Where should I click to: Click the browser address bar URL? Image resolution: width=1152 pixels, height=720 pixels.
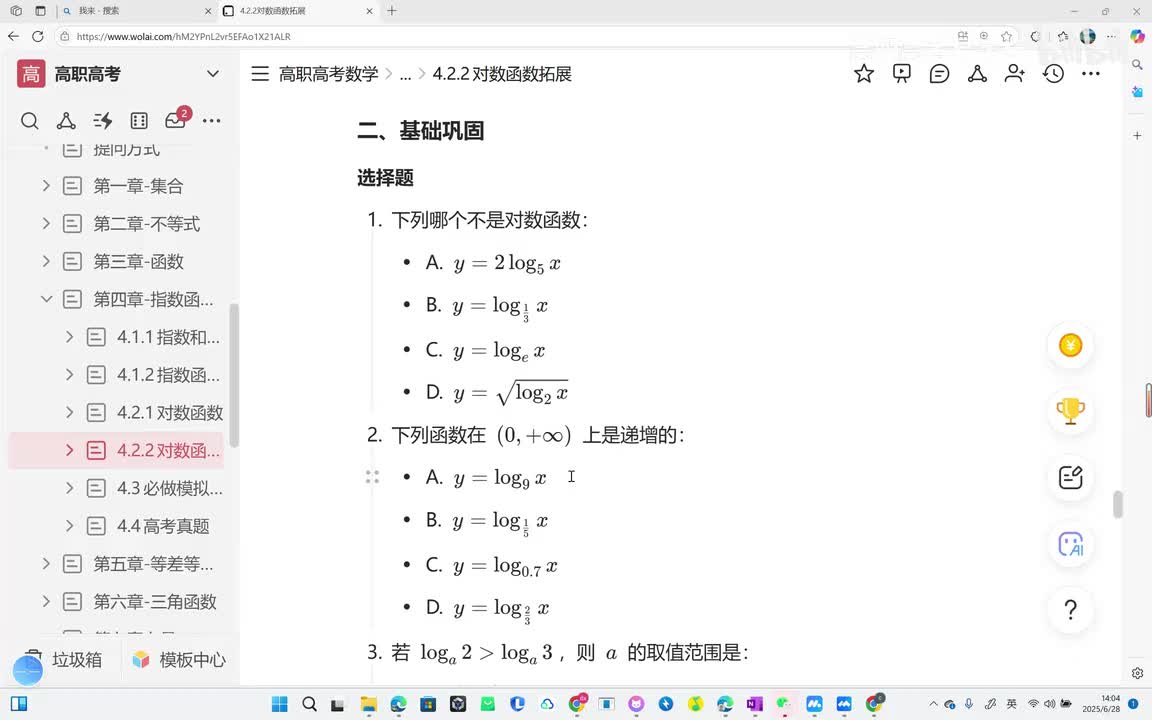pos(184,36)
